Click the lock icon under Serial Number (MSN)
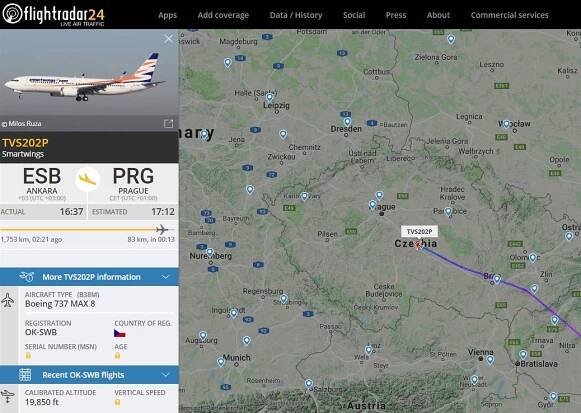The image size is (581, 413). (28, 356)
